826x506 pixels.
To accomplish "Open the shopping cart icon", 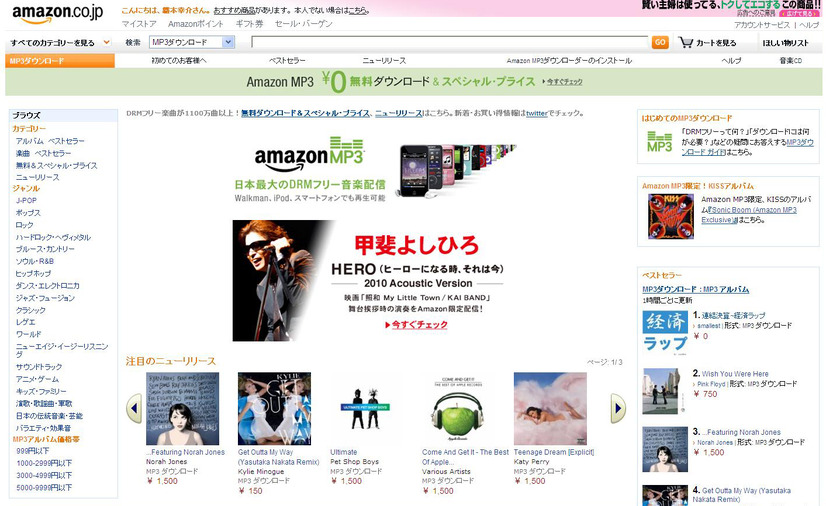I will point(685,42).
